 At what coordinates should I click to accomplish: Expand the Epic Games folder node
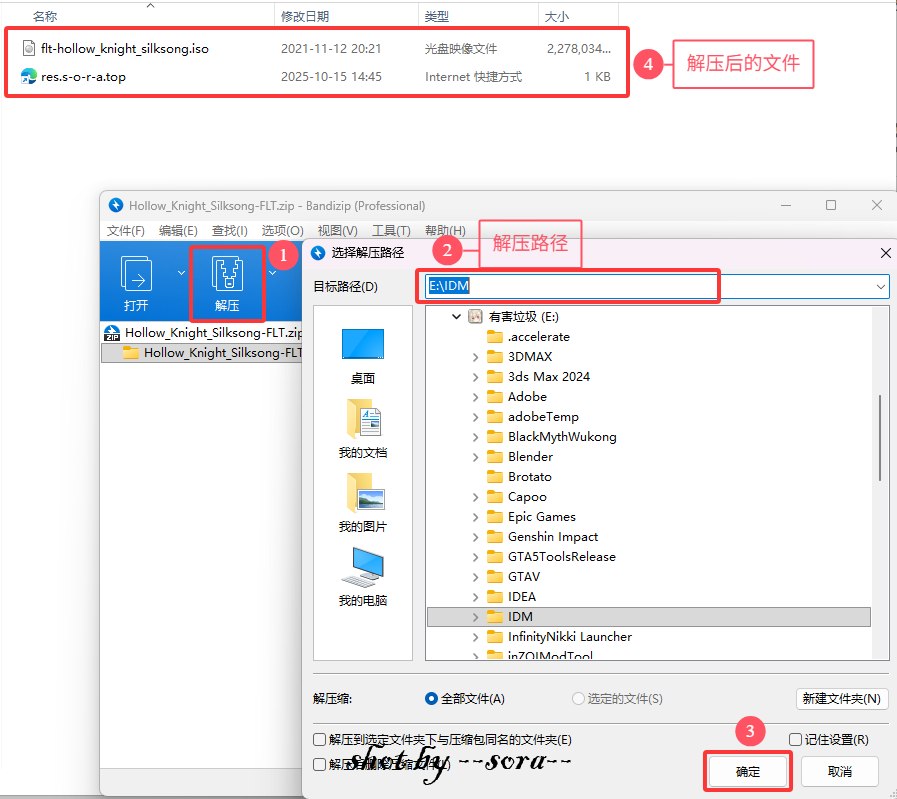[x=476, y=517]
